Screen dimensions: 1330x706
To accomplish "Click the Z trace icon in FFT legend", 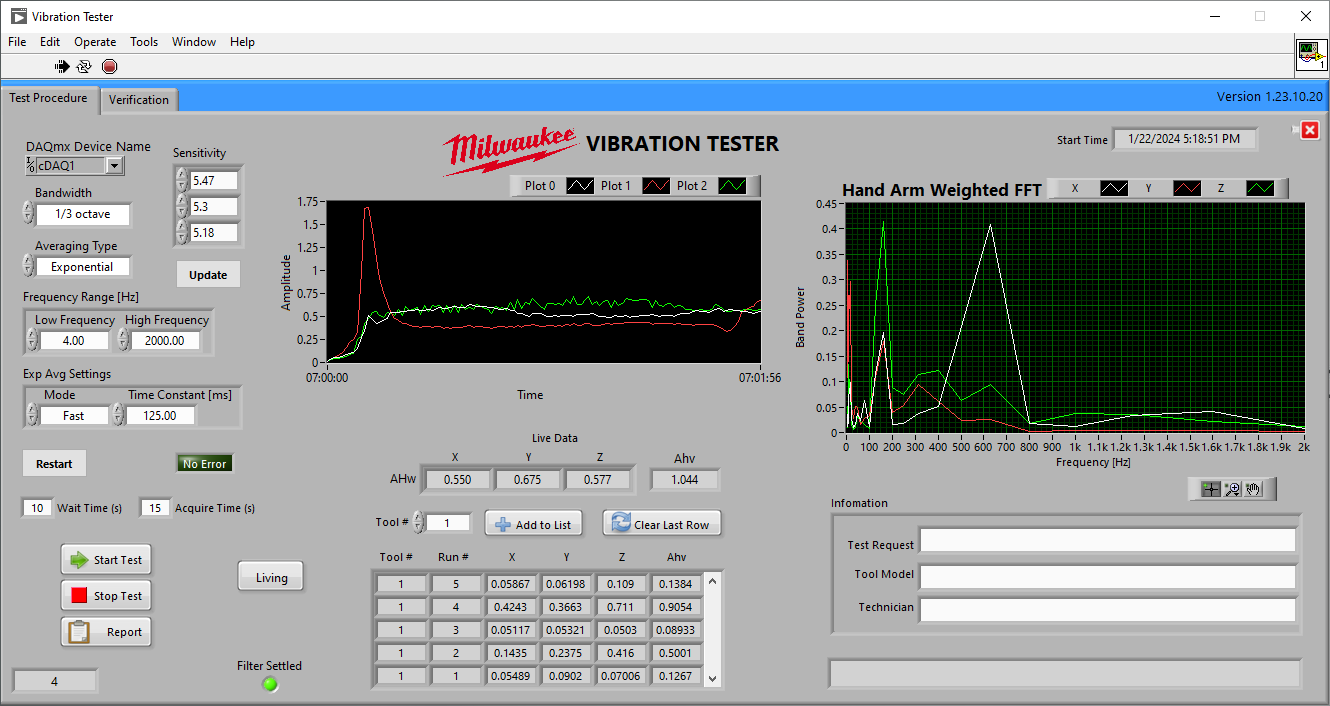I will (x=1260, y=188).
